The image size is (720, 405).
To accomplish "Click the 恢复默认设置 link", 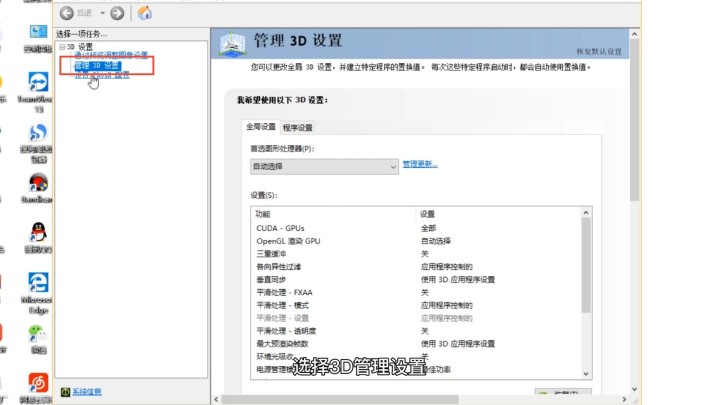I will pyautogui.click(x=599, y=51).
